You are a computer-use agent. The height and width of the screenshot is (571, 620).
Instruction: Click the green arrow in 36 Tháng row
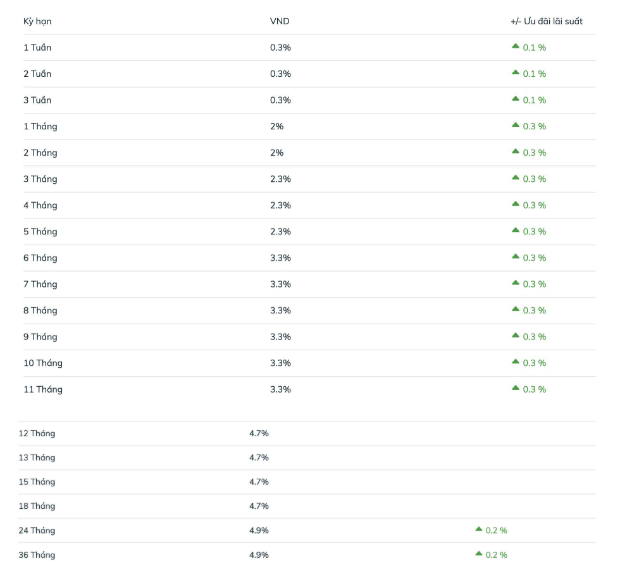(478, 553)
